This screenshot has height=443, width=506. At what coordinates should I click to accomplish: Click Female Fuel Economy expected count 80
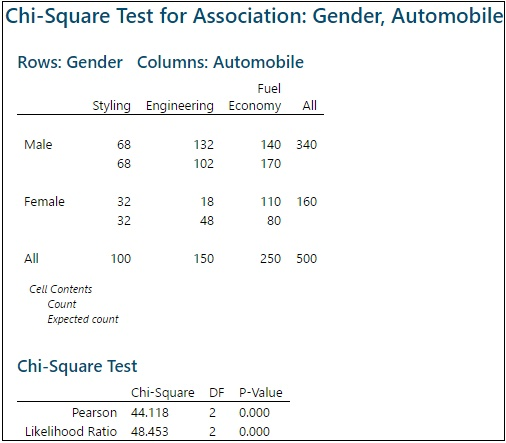click(x=274, y=221)
